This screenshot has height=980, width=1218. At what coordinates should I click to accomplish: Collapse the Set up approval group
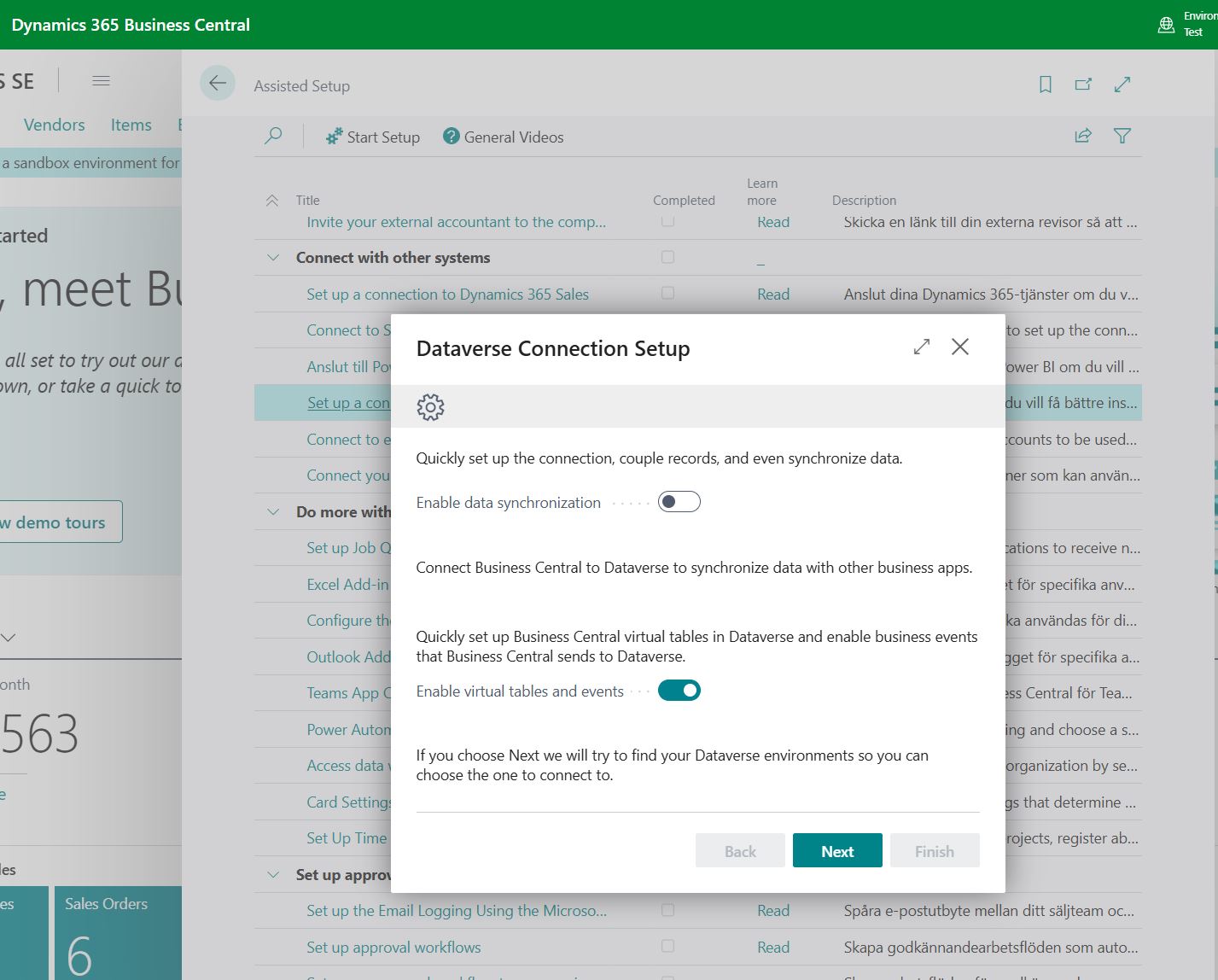click(273, 875)
